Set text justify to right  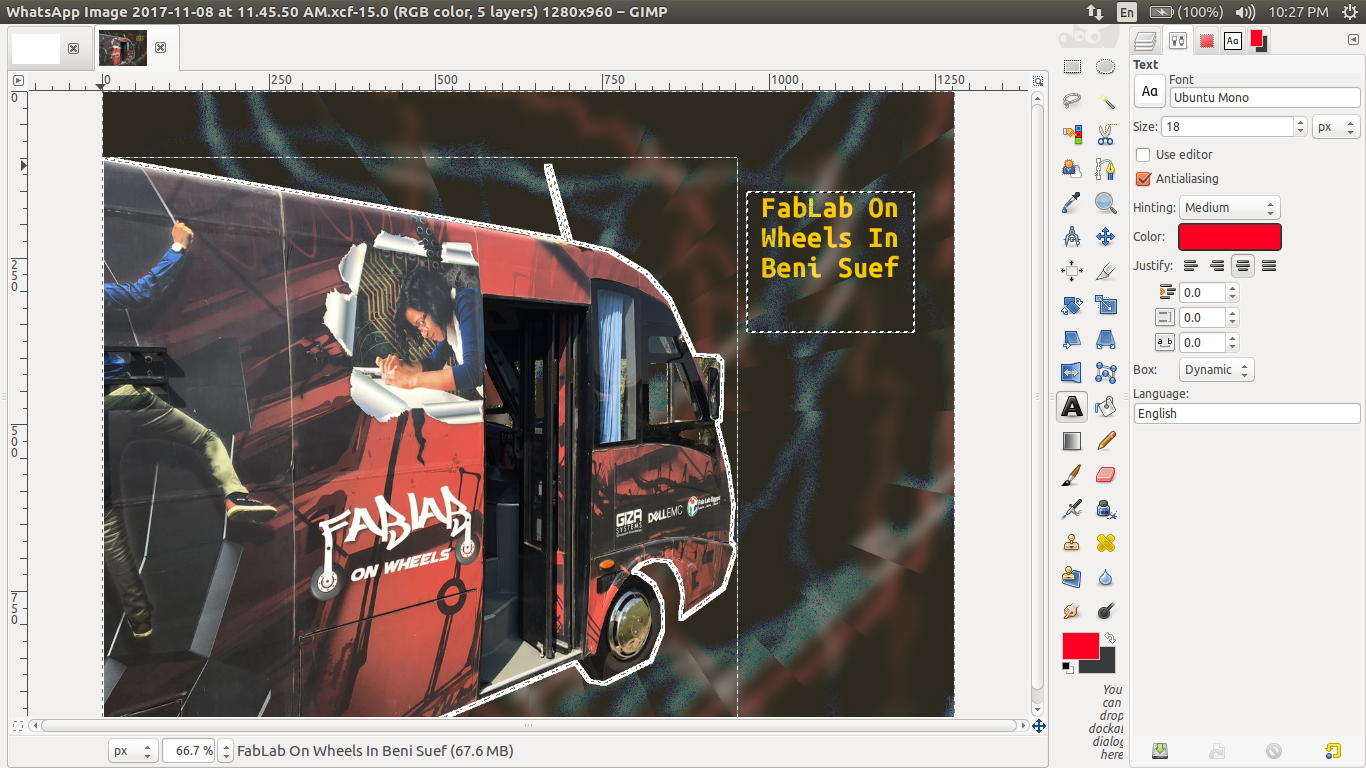[x=1217, y=266]
